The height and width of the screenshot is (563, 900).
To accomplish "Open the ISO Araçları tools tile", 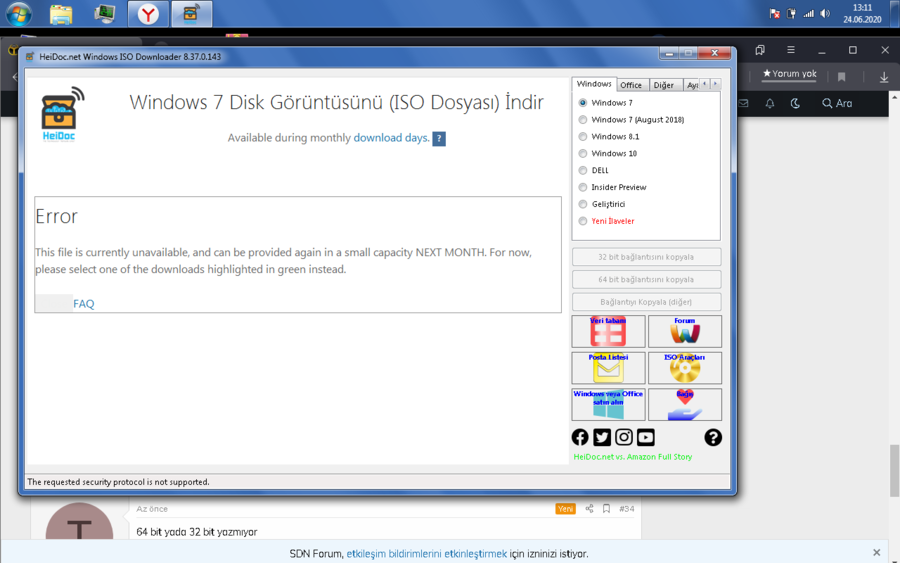I will tap(685, 368).
